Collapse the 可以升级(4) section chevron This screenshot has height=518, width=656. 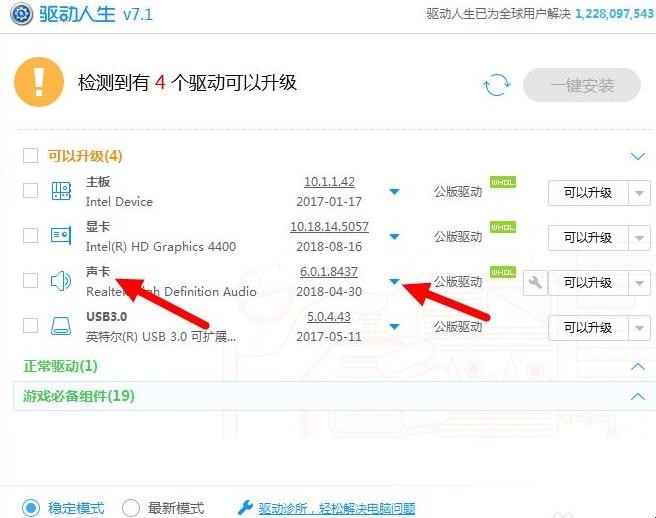tap(638, 156)
